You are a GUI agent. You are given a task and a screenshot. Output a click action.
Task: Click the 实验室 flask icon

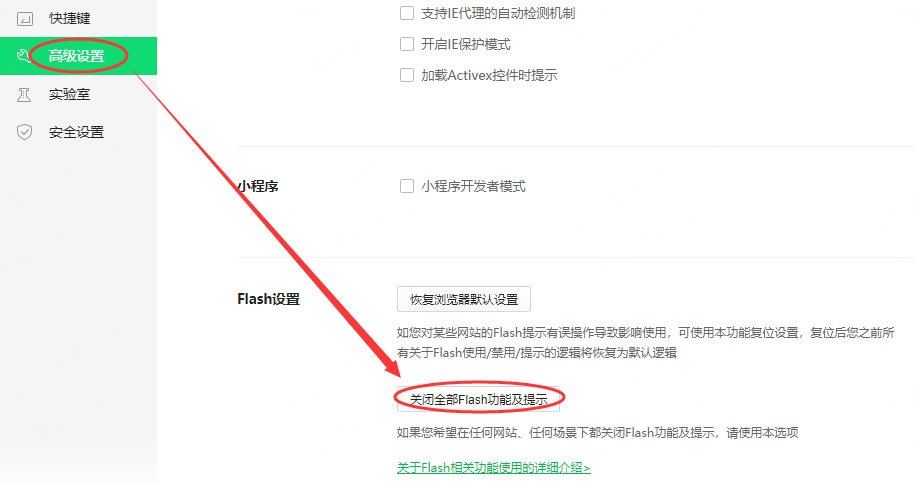[x=24, y=94]
